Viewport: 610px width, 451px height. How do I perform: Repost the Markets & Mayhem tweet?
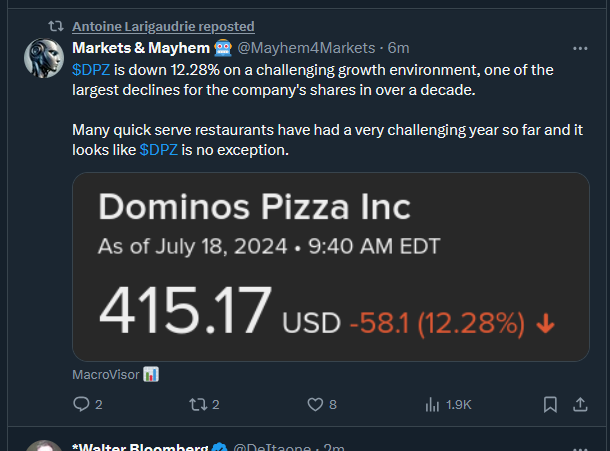[196, 405]
